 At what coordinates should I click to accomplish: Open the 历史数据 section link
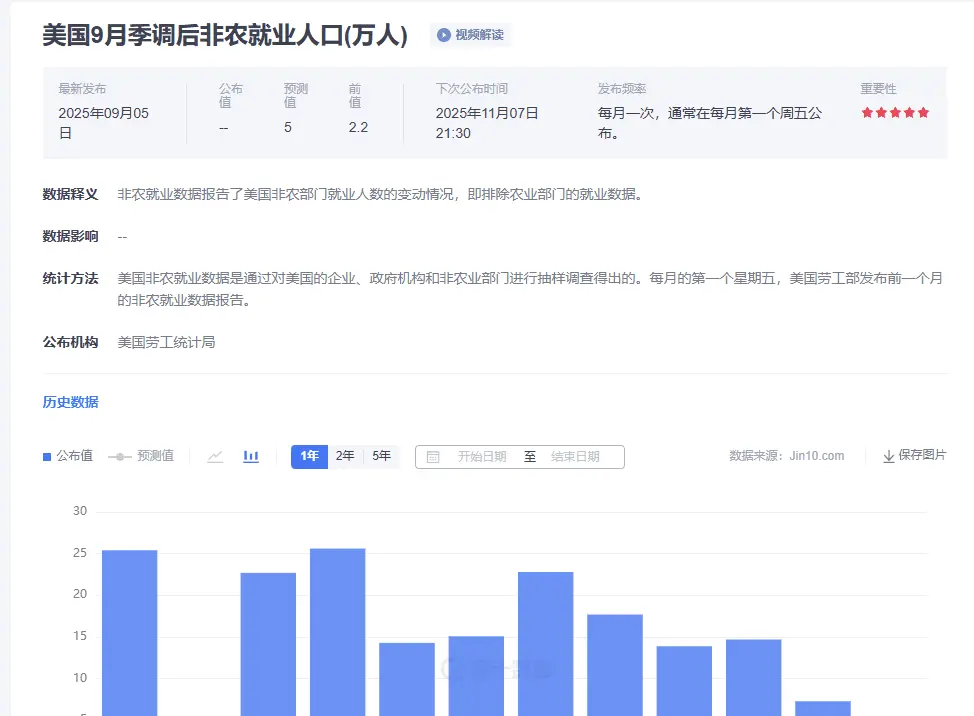pyautogui.click(x=70, y=402)
